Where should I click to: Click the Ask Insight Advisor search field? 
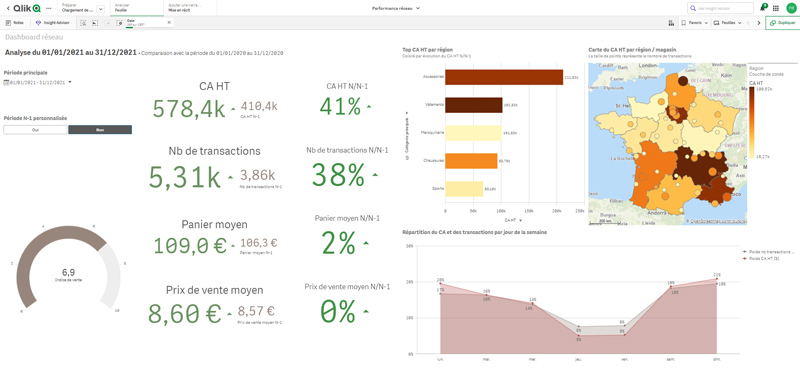720,8
